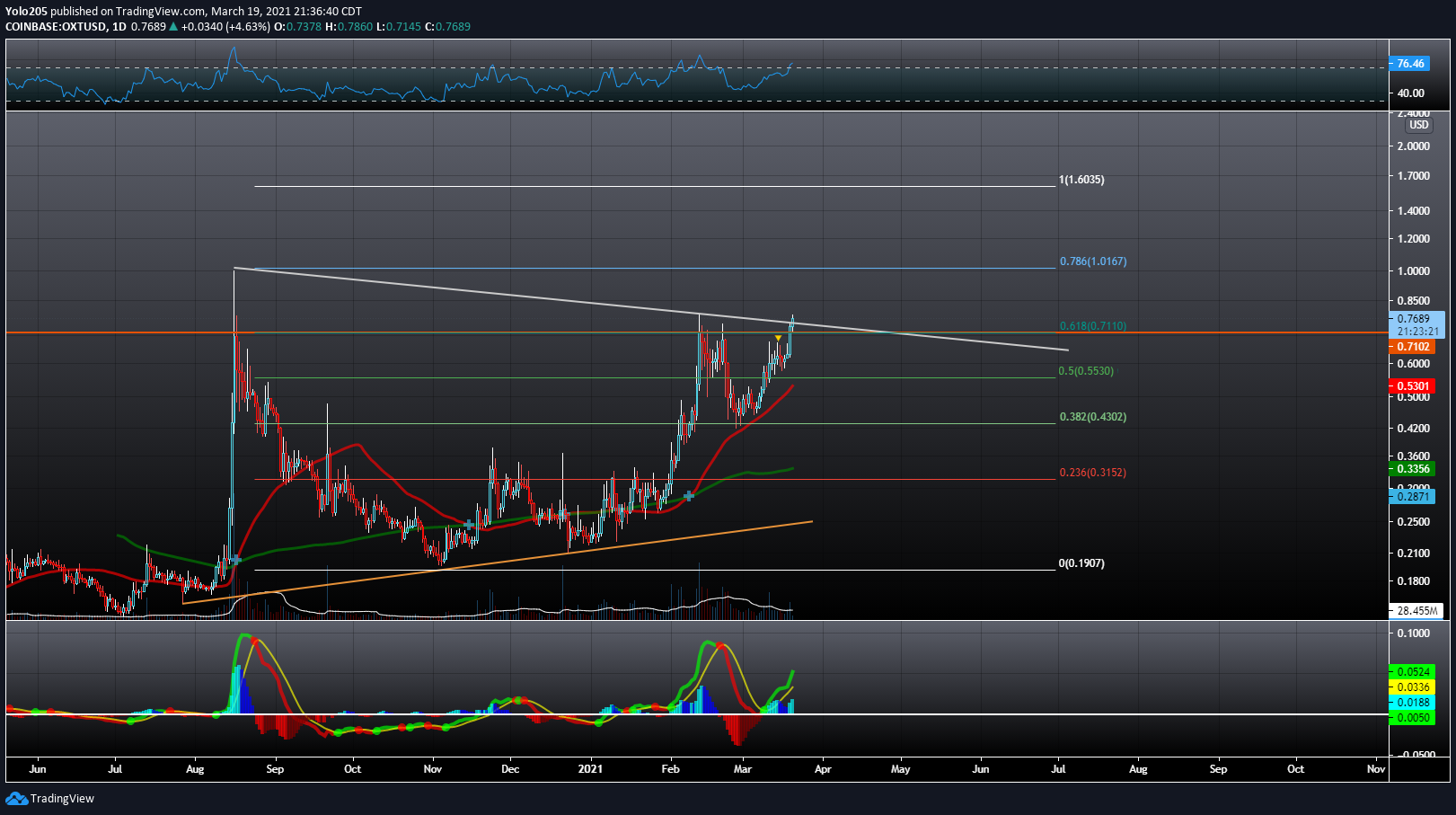Click the red 0.5301 moving average tag

1412,386
